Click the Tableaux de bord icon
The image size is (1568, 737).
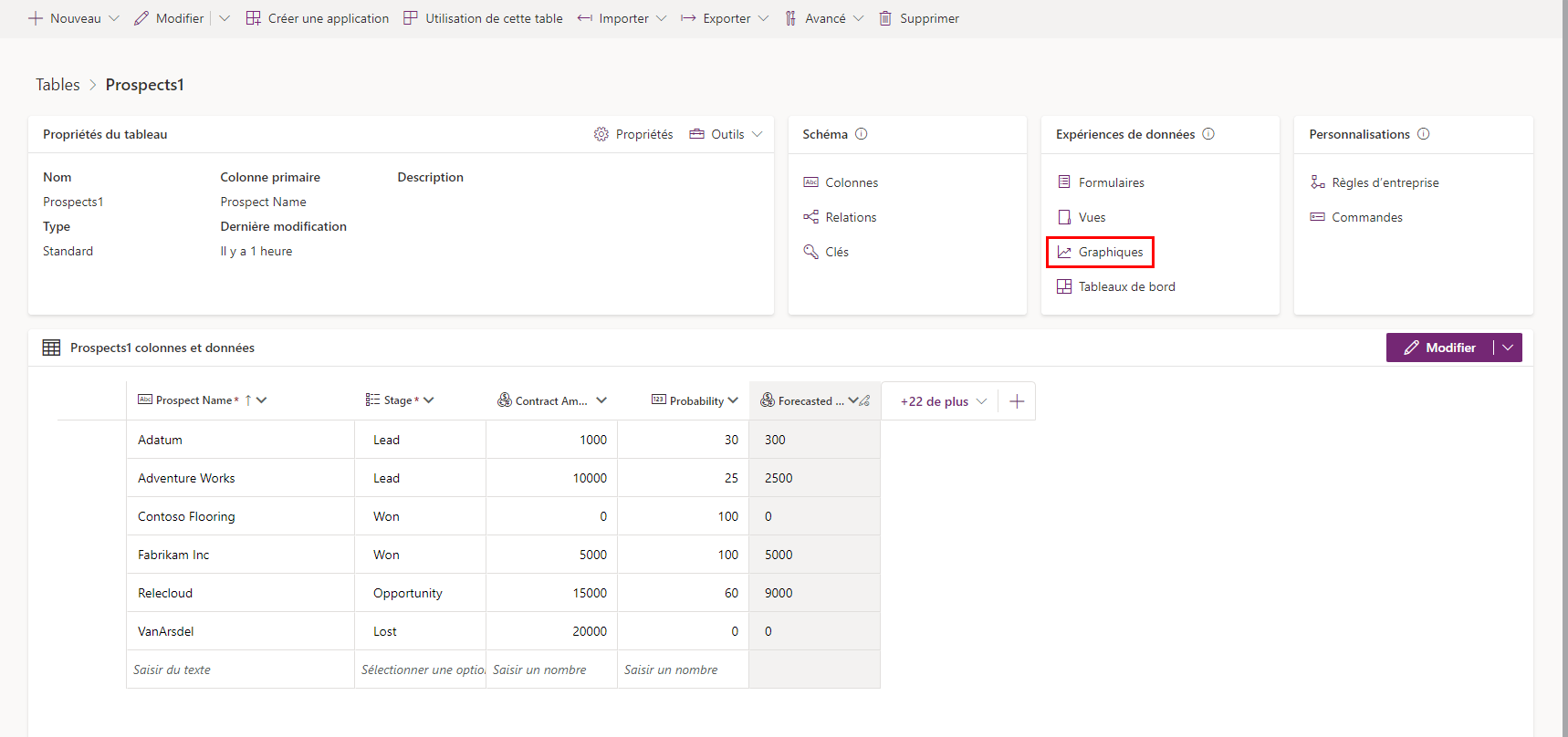pos(1064,286)
